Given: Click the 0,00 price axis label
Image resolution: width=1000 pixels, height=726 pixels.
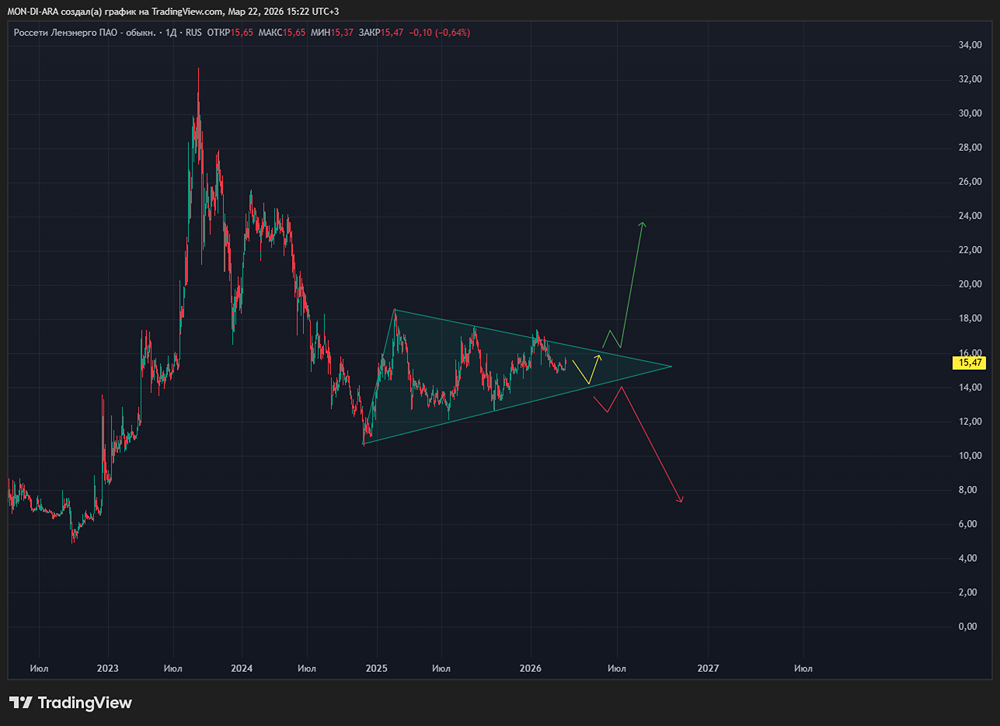Looking at the screenshot, I should (967, 626).
